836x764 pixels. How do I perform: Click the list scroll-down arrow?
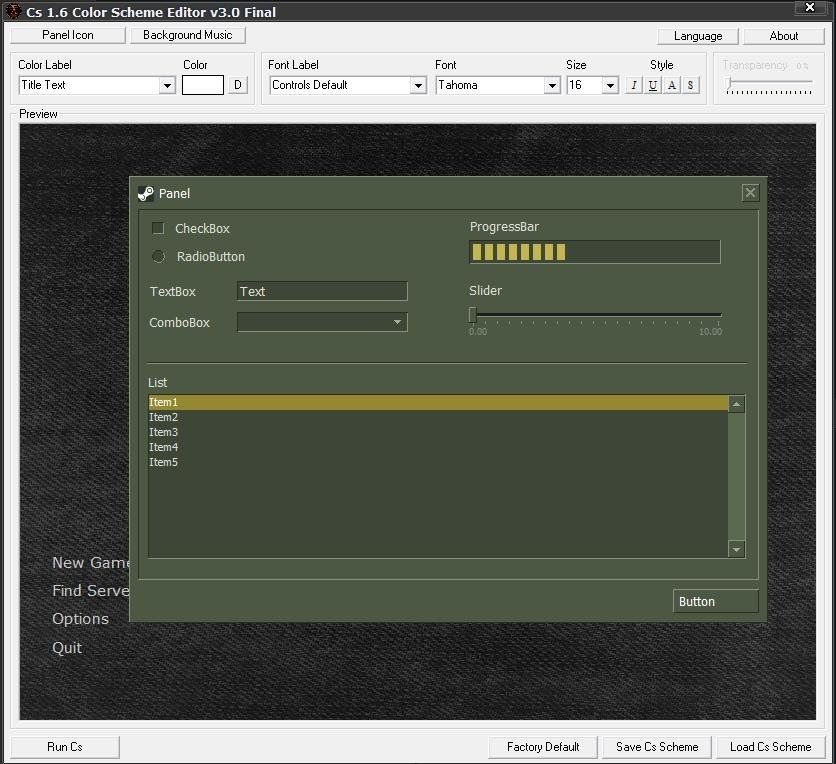click(x=736, y=549)
